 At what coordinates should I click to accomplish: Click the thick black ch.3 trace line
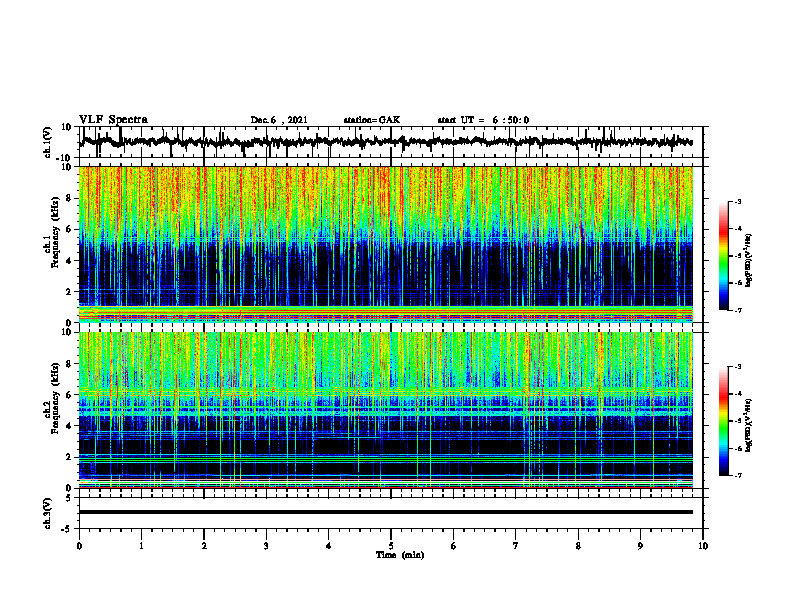click(386, 512)
